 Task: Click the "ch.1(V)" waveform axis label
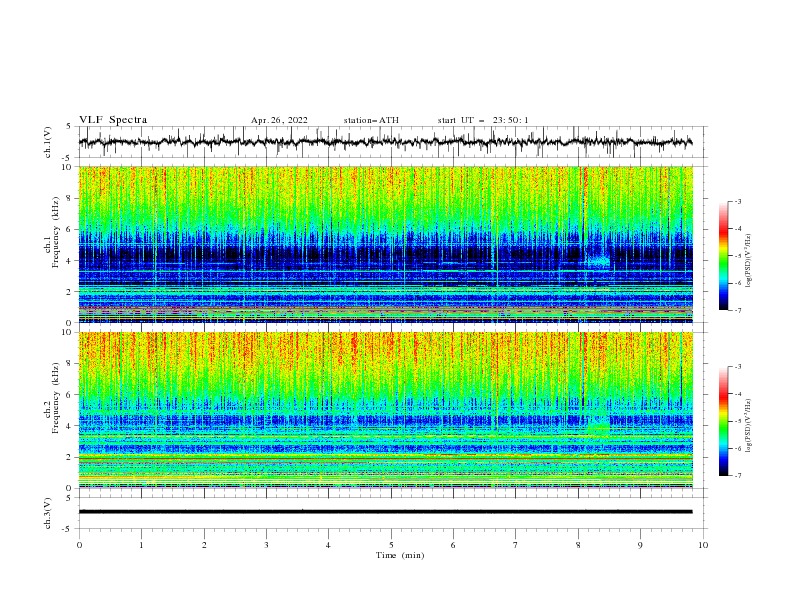48,142
